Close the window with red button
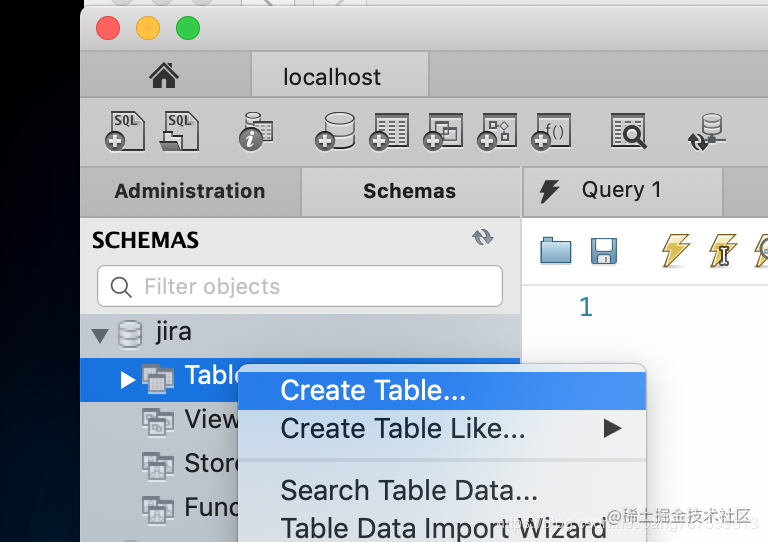768x542 pixels. click(108, 28)
